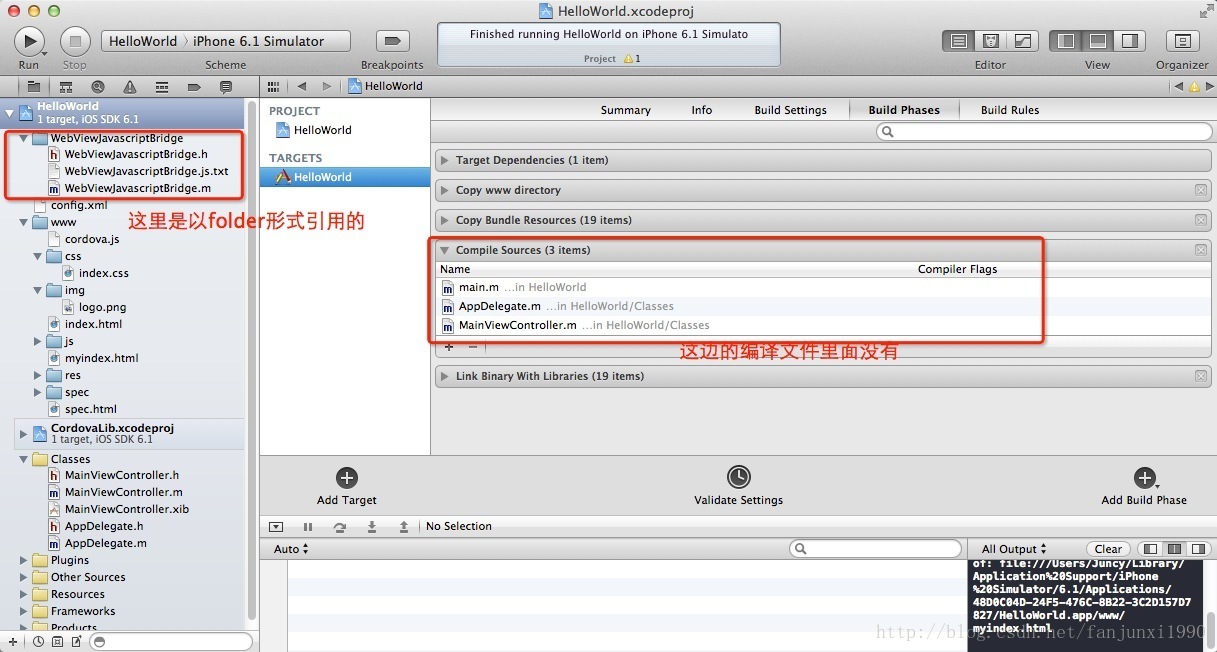Select CordovaLib.xcodeproj in navigator
Viewport: 1217px width, 652px height.
pyautogui.click(x=112, y=427)
